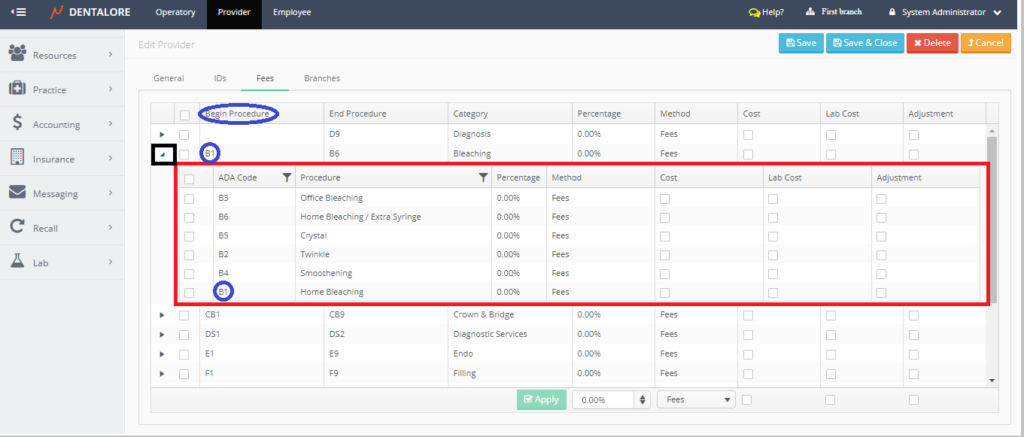
Task: Filter the ADA Code column
Action: pos(287,177)
